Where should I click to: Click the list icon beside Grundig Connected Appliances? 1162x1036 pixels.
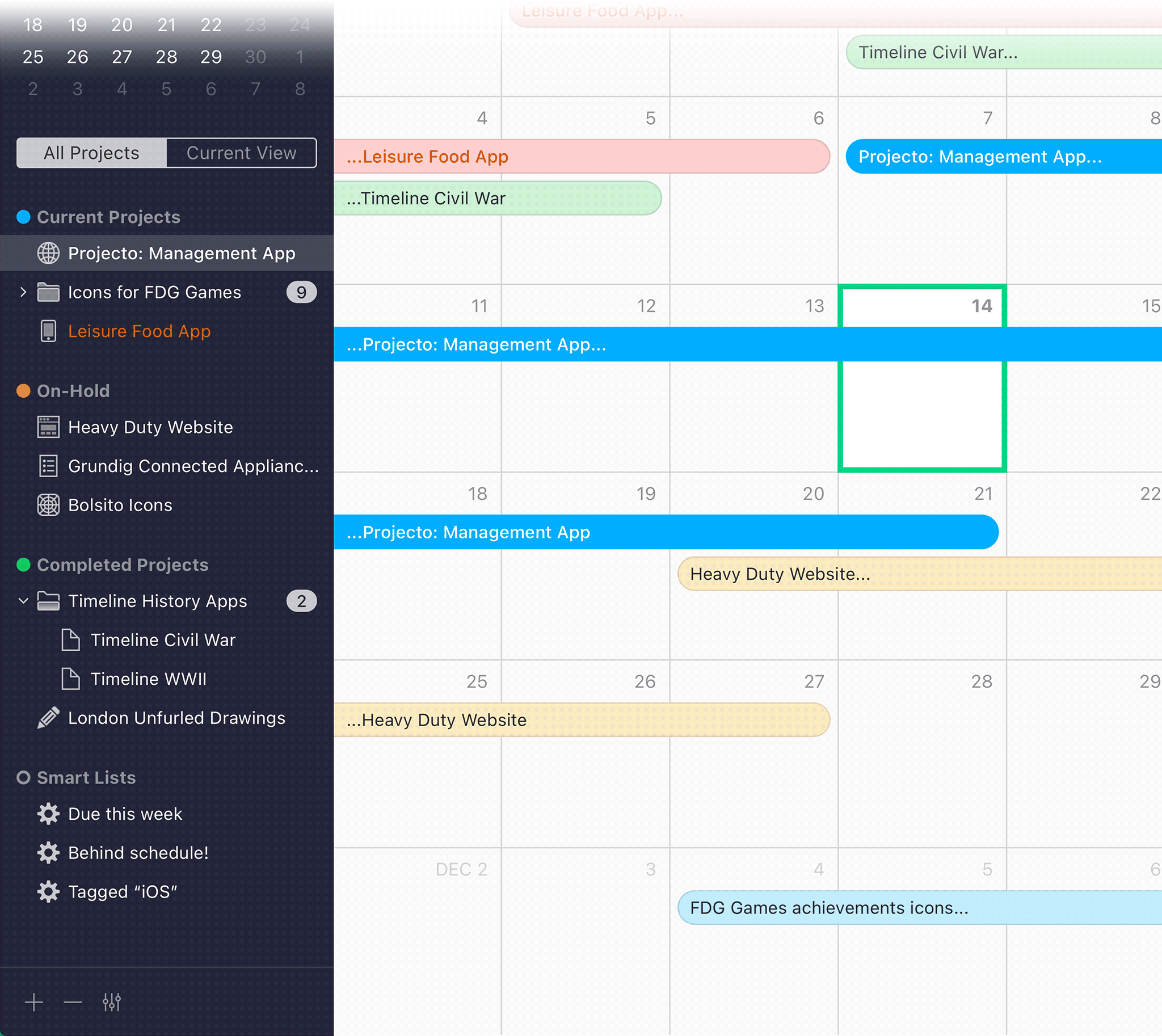tap(48, 466)
